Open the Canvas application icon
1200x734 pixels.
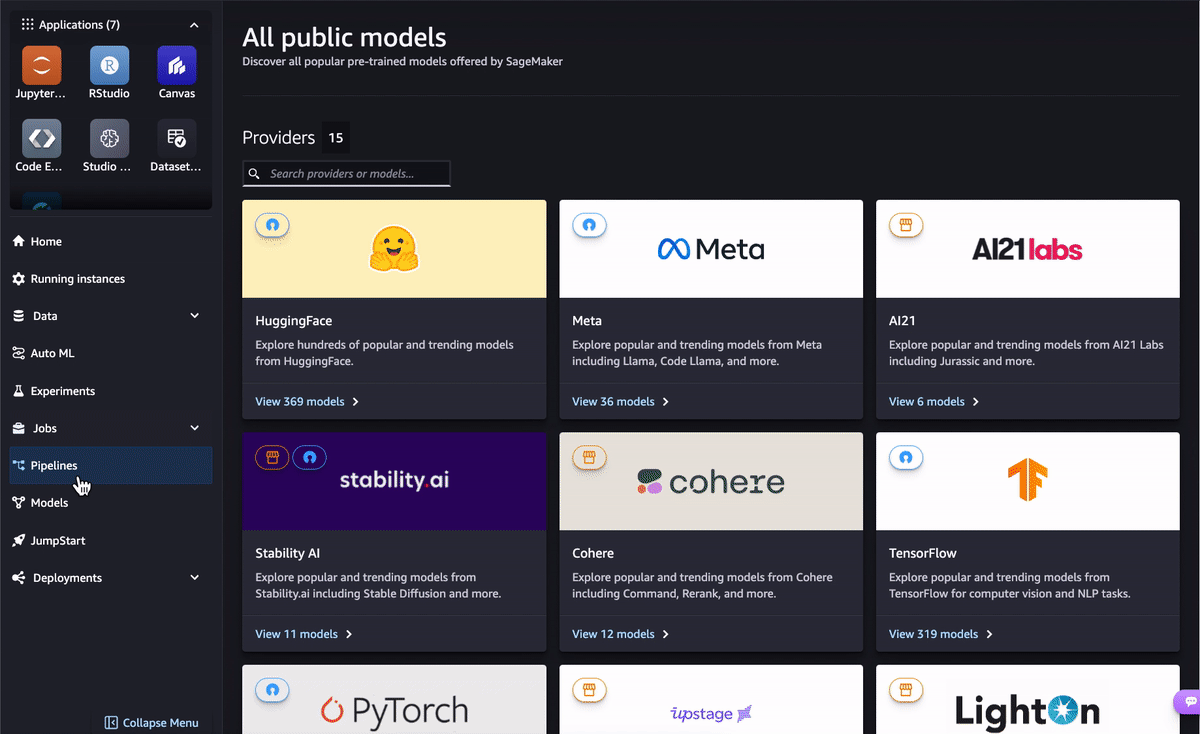click(176, 66)
